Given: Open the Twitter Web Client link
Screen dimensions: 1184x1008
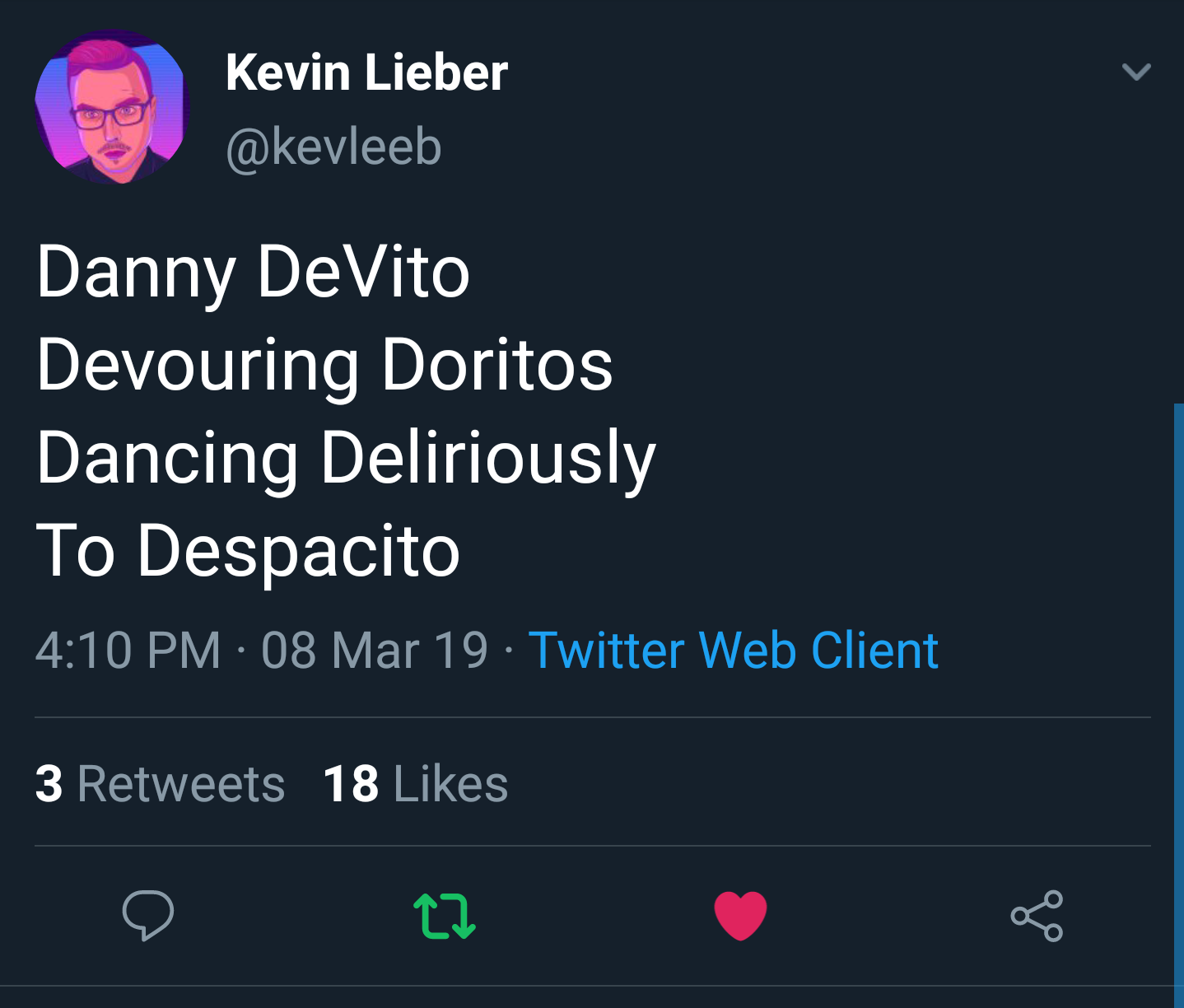Looking at the screenshot, I should pos(734,651).
